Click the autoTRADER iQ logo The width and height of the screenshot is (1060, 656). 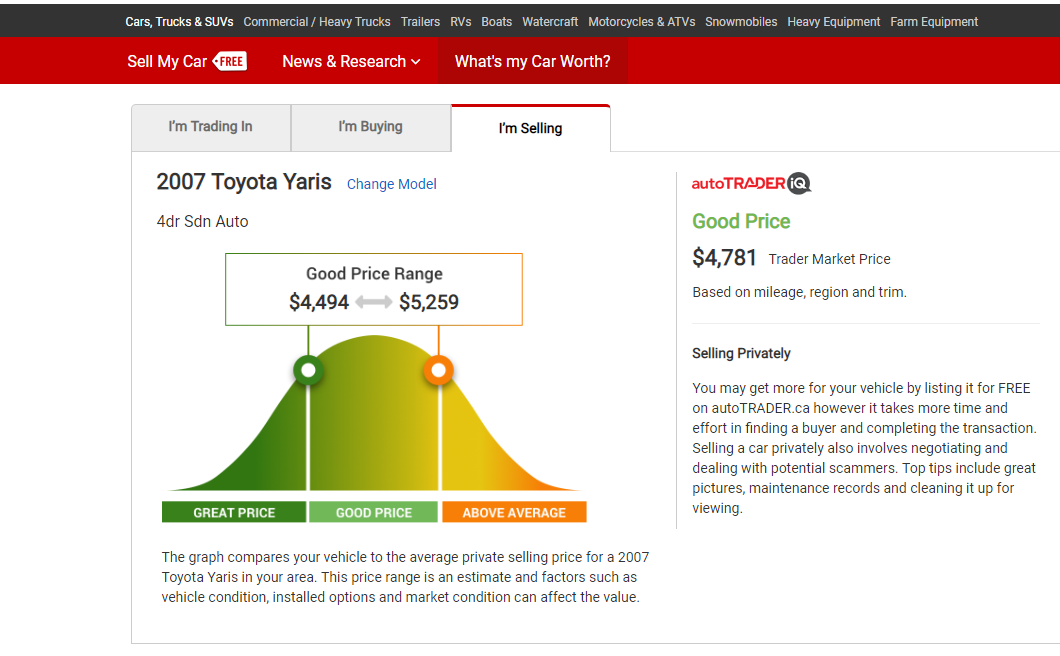(751, 183)
